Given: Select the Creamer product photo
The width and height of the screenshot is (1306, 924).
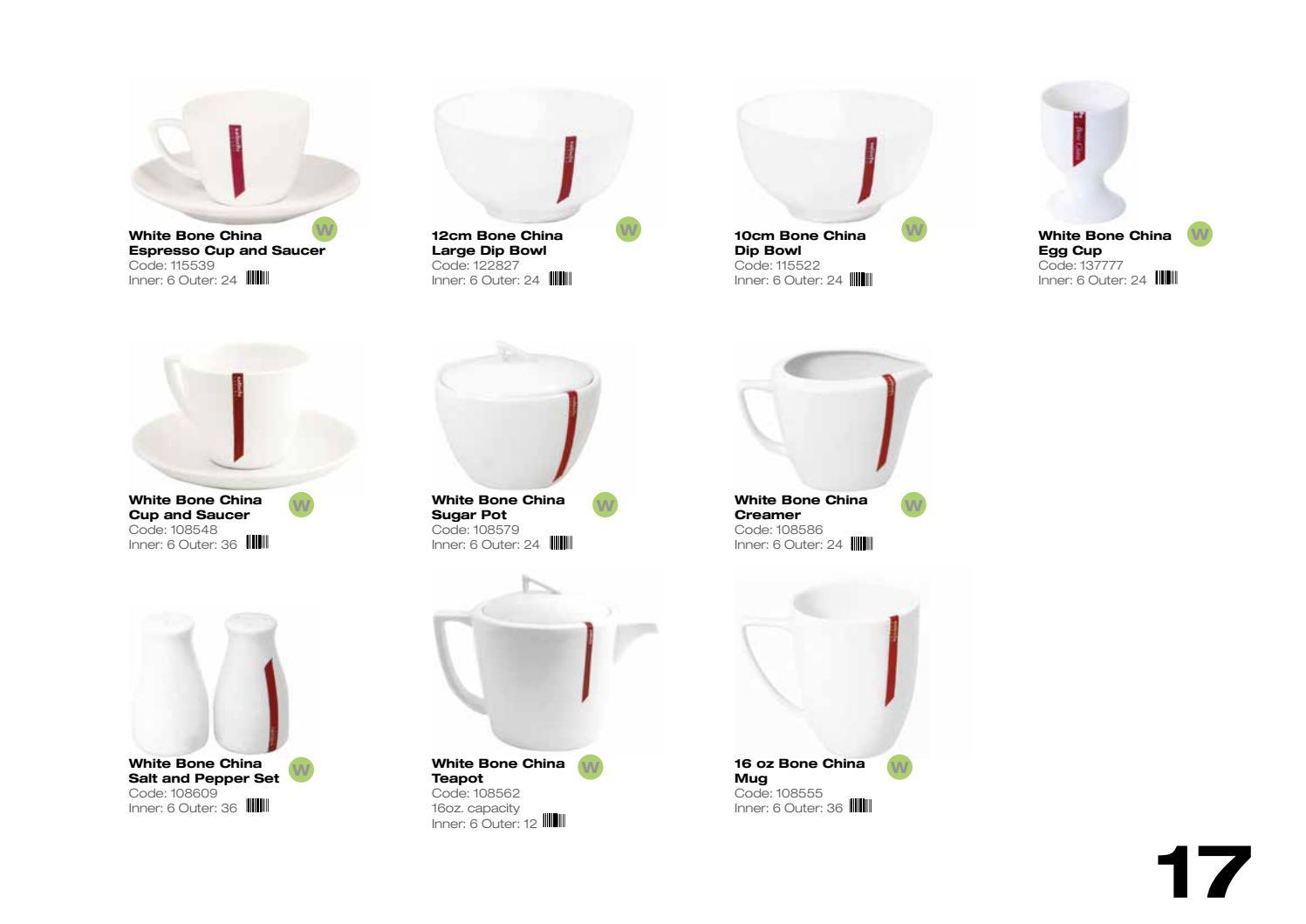Looking at the screenshot, I should click(x=834, y=418).
